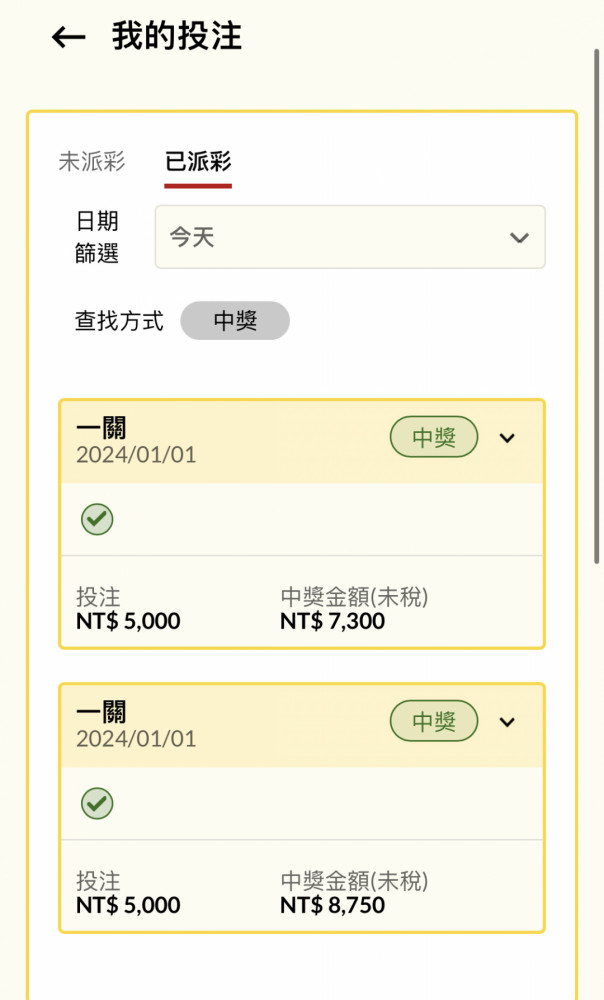Toggle the 中獎 search filter pill
Image resolution: width=604 pixels, height=1000 pixels.
coord(235,320)
